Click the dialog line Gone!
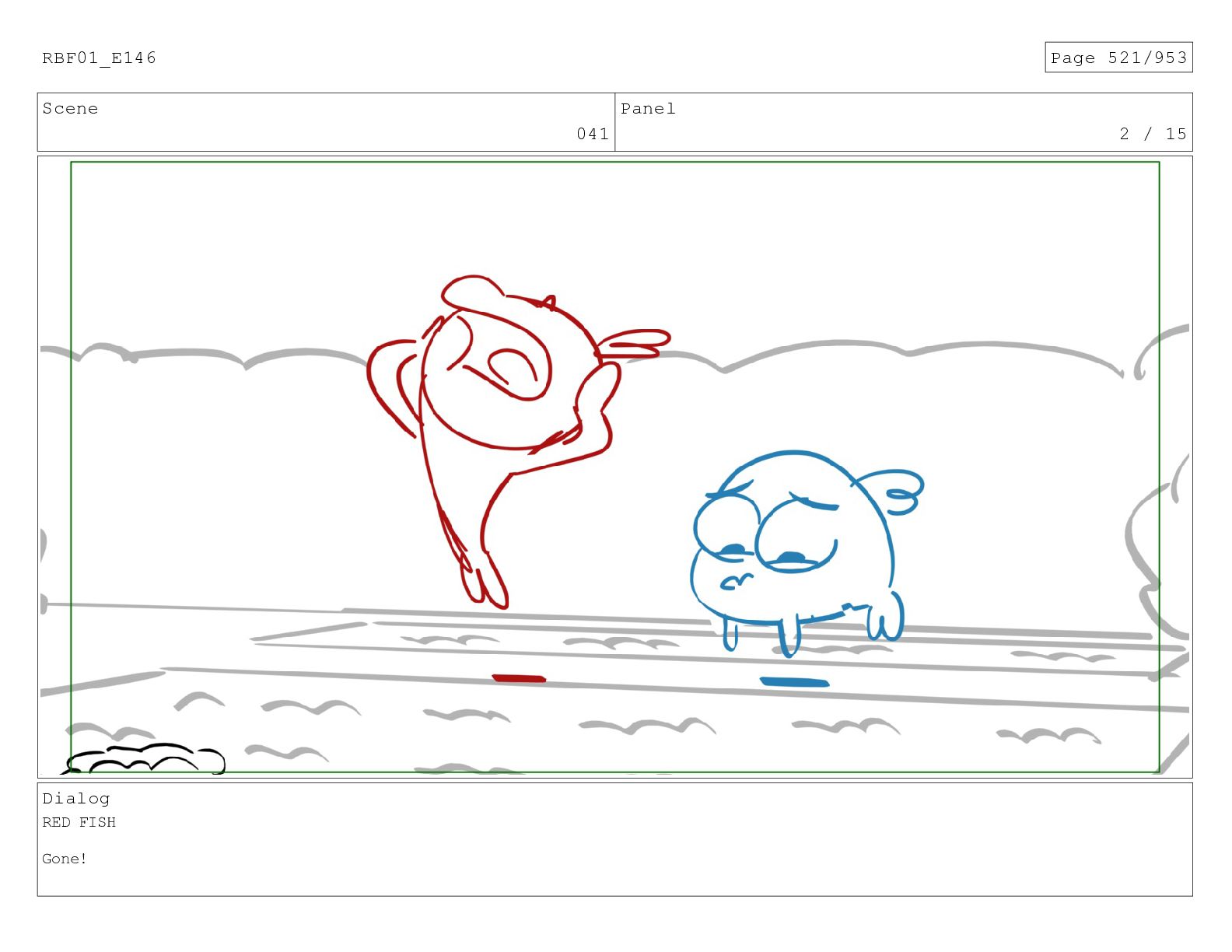1232x952 pixels. [65, 859]
